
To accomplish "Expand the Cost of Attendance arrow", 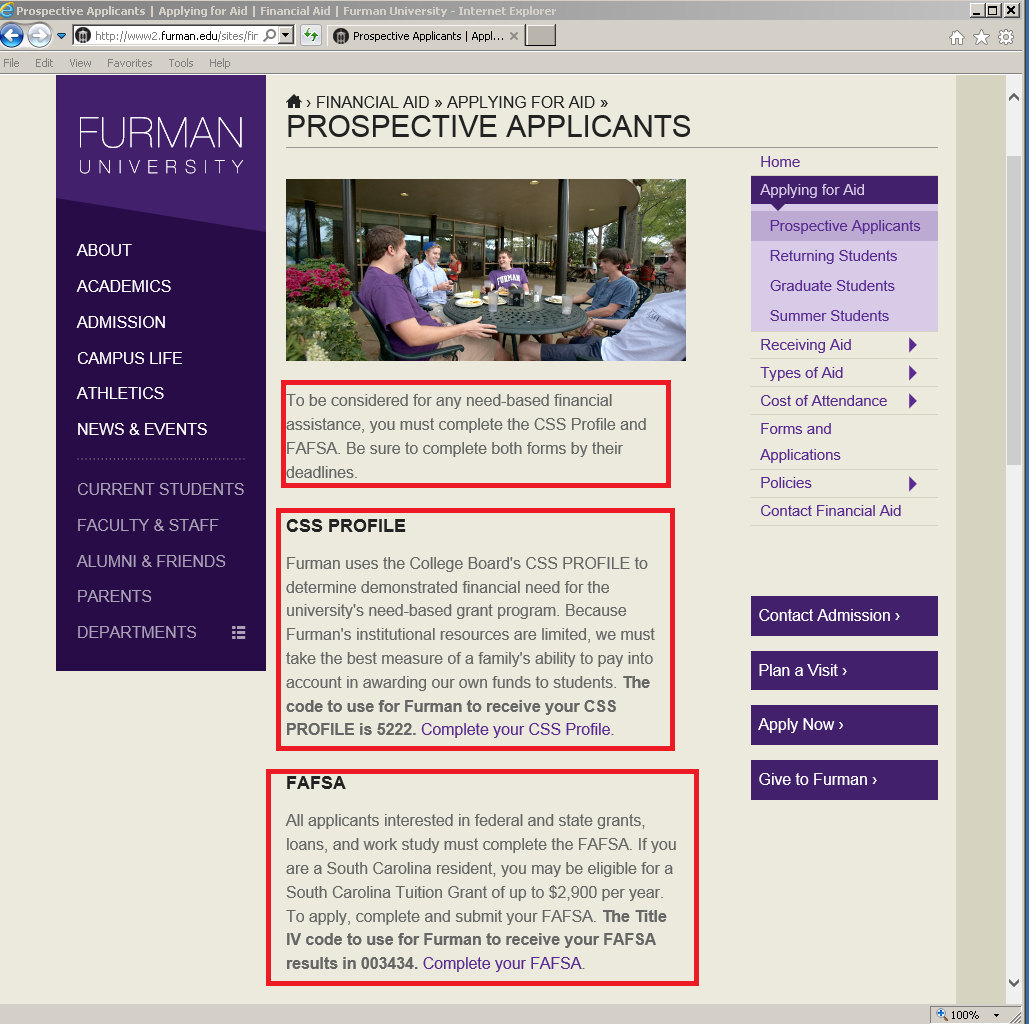I will pyautogui.click(x=912, y=401).
